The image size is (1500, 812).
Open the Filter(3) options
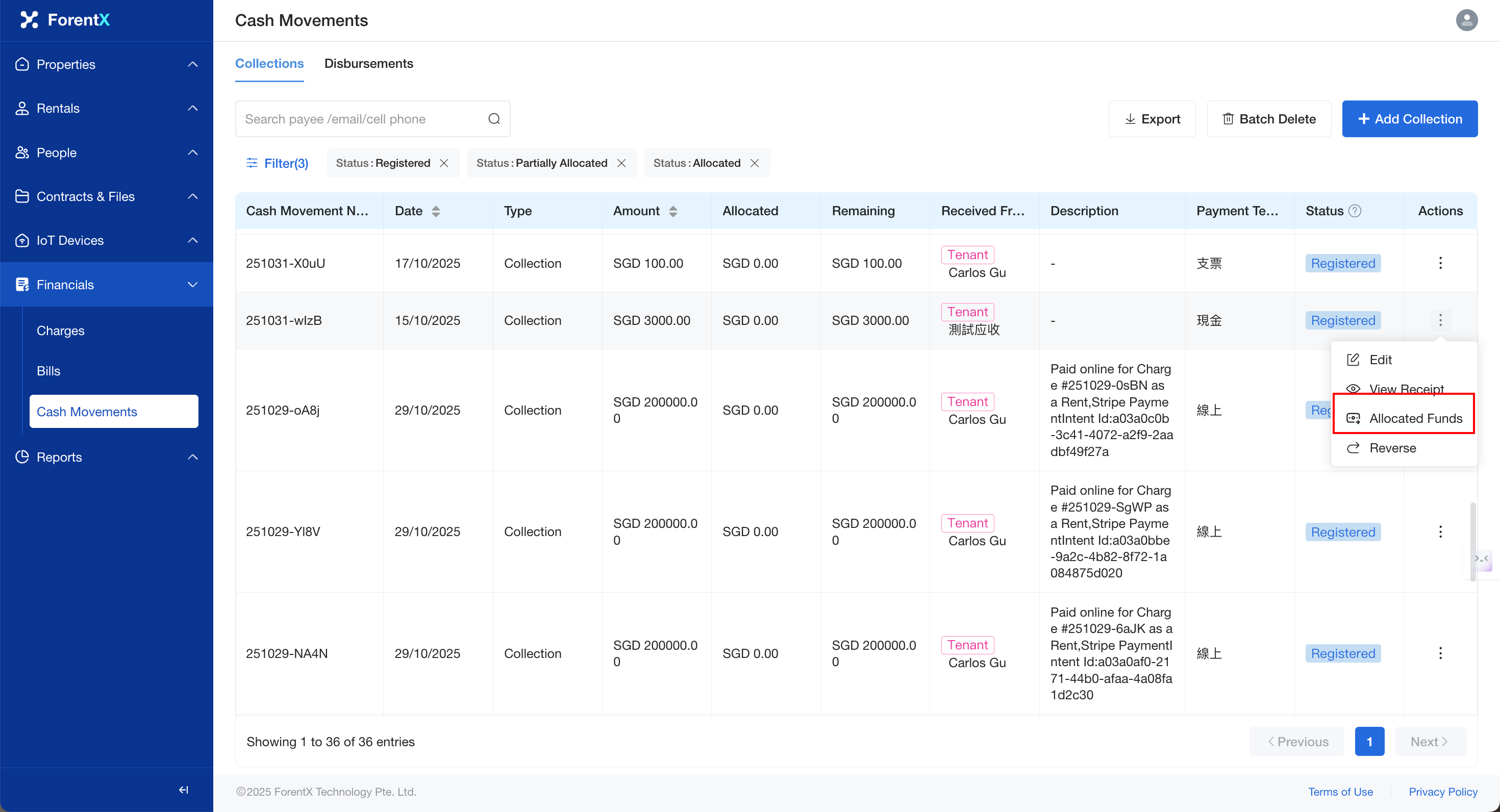tap(277, 163)
